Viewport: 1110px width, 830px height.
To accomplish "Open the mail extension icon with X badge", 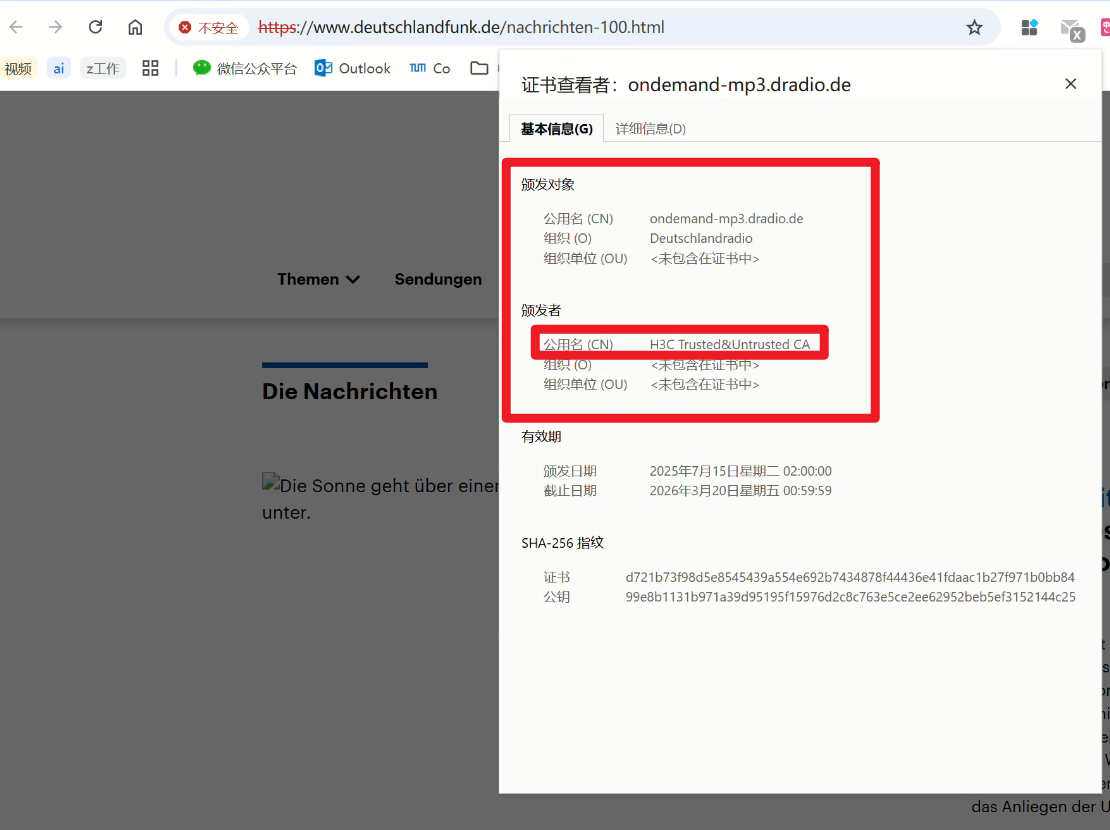I will click(1072, 29).
